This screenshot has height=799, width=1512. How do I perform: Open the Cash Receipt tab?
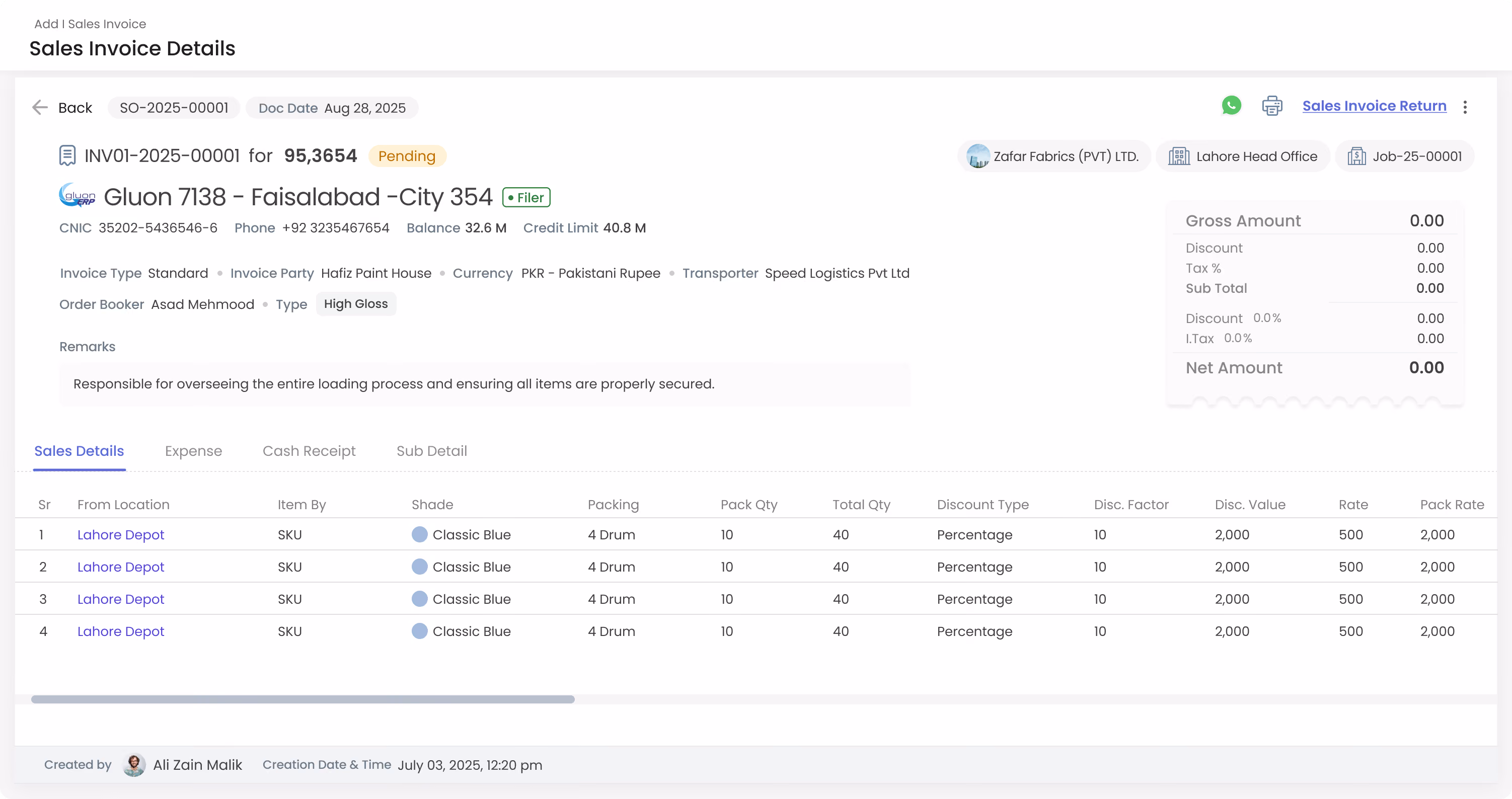point(309,450)
